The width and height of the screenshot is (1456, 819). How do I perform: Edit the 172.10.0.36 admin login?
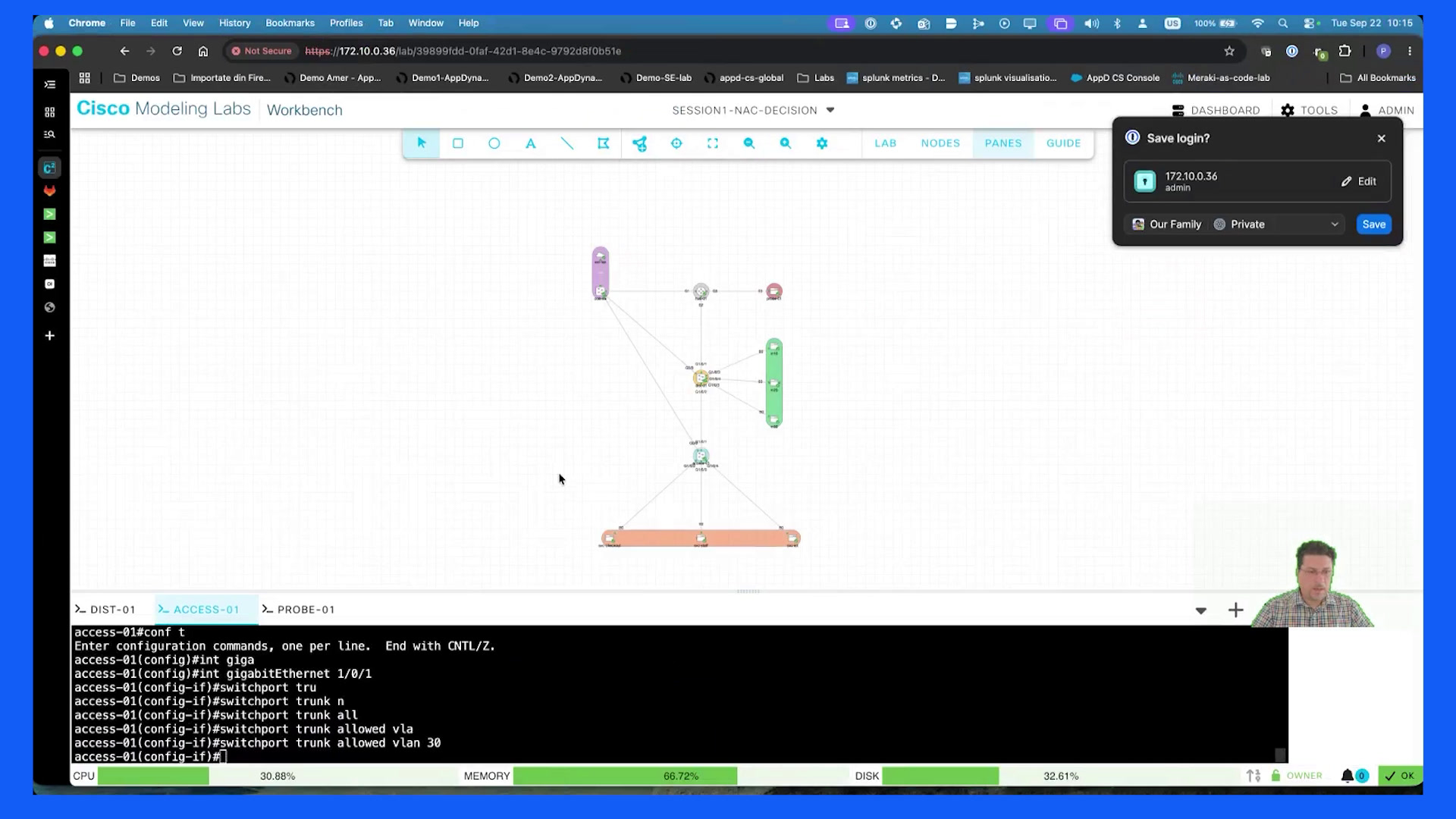tap(1358, 181)
